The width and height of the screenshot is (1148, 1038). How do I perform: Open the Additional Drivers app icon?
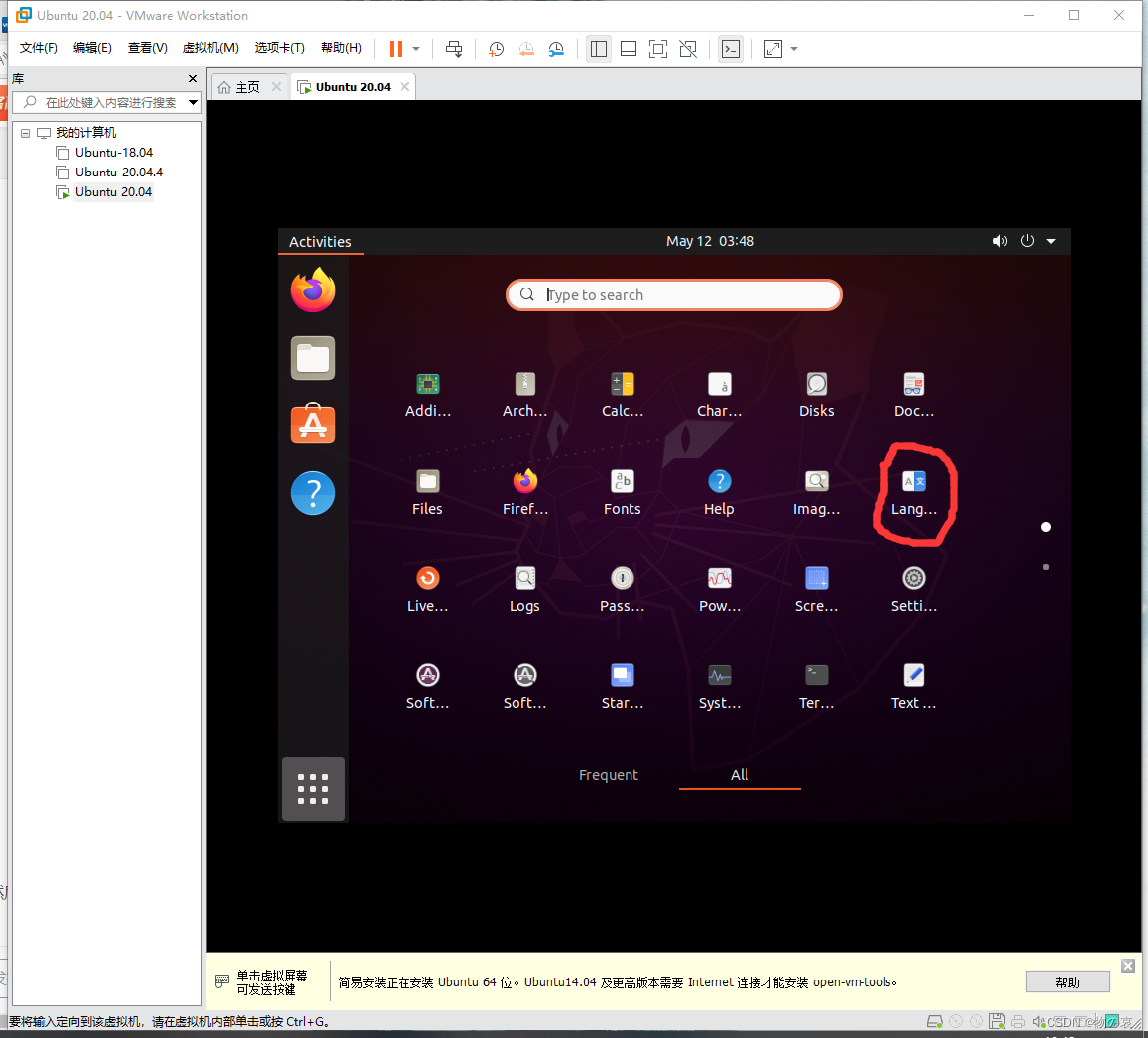[427, 385]
